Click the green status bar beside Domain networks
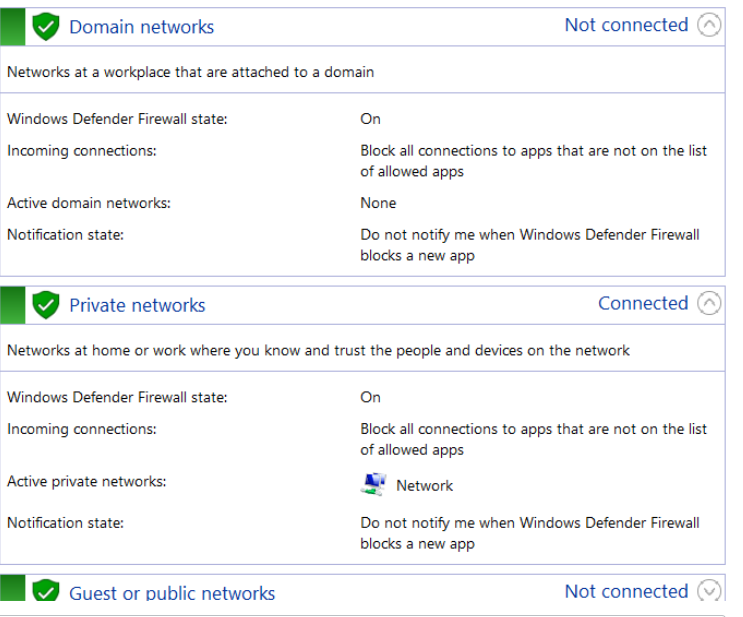 point(12,27)
